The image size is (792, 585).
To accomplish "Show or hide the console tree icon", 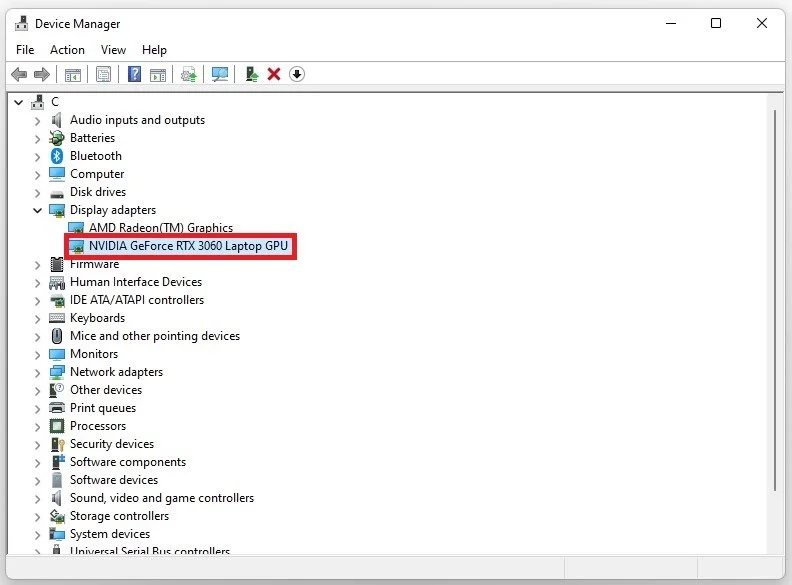I will click(x=73, y=75).
